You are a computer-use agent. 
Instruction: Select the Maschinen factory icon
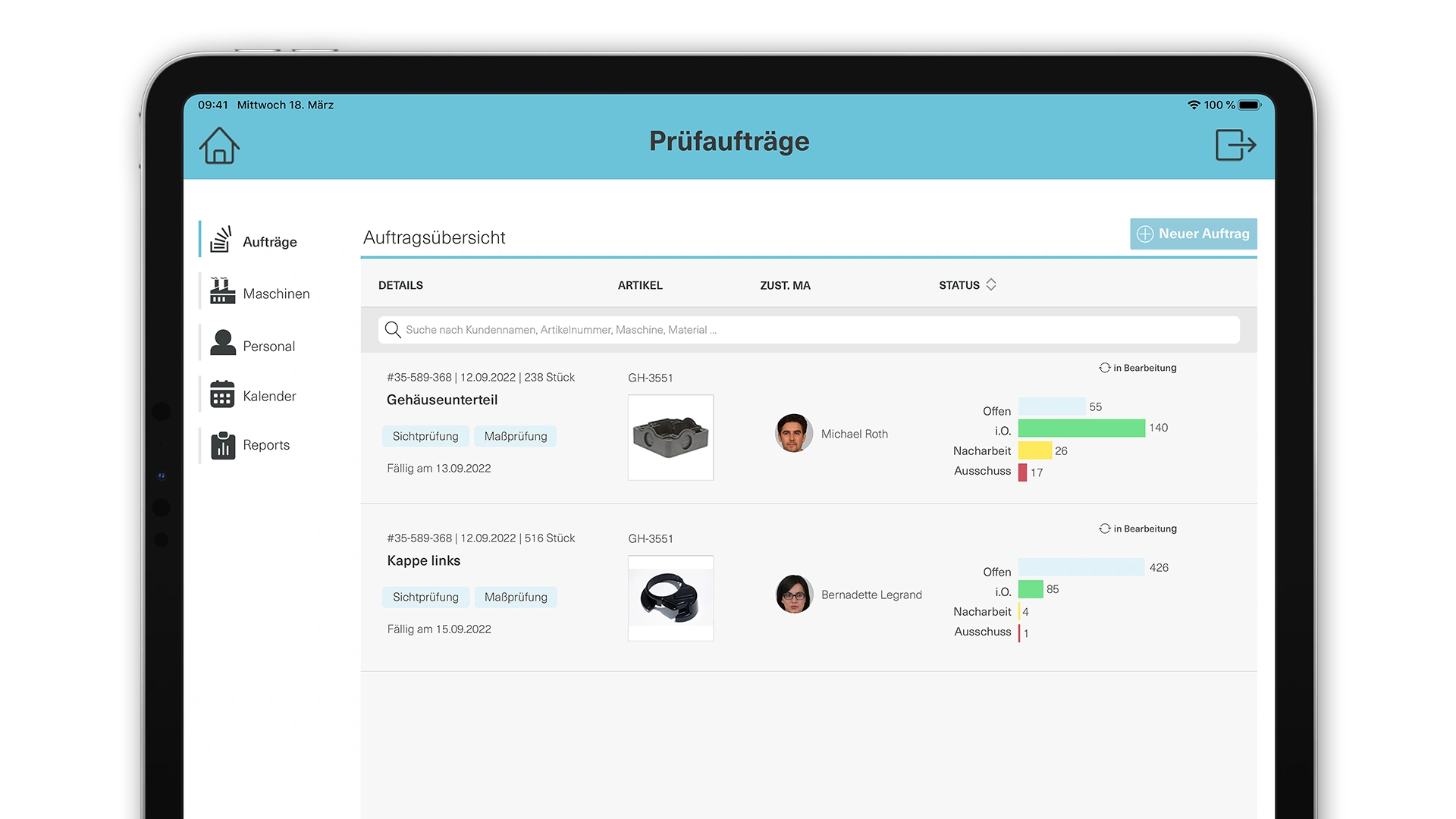[x=221, y=290]
